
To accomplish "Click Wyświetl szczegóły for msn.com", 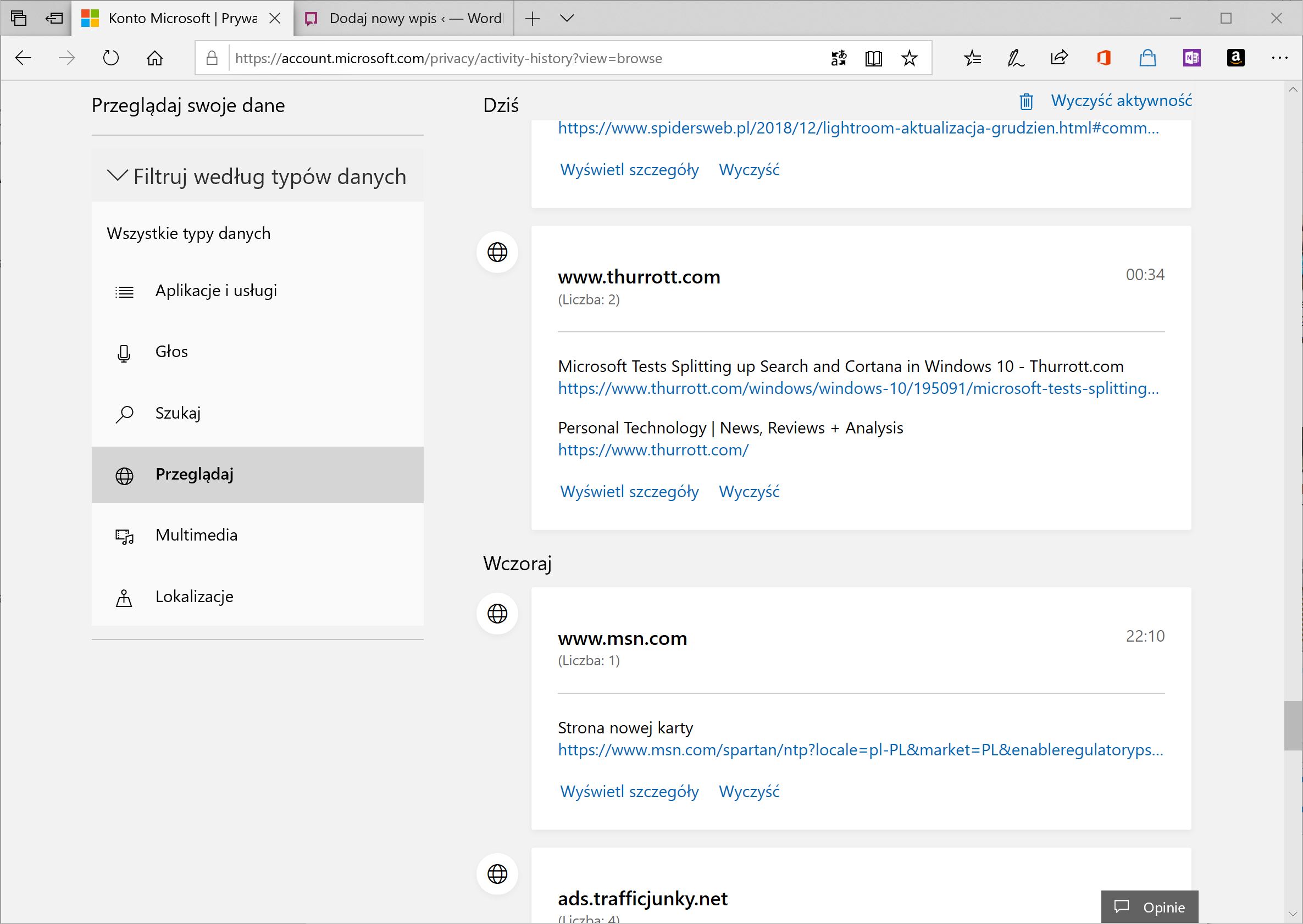I will (x=629, y=792).
